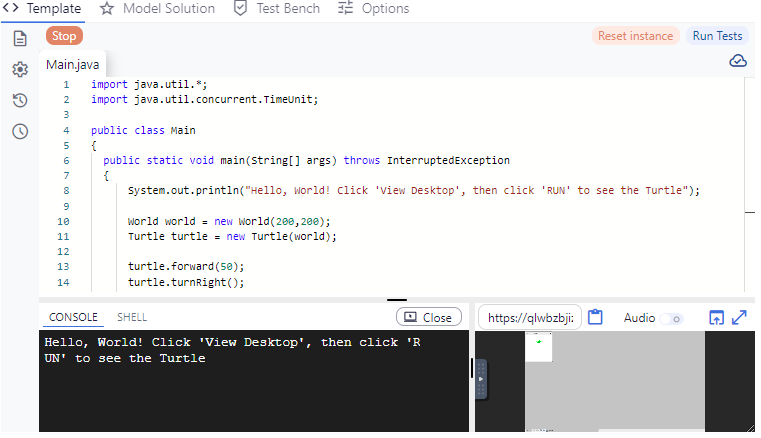Select the Template tab
The image size is (761, 438).
point(43,8)
